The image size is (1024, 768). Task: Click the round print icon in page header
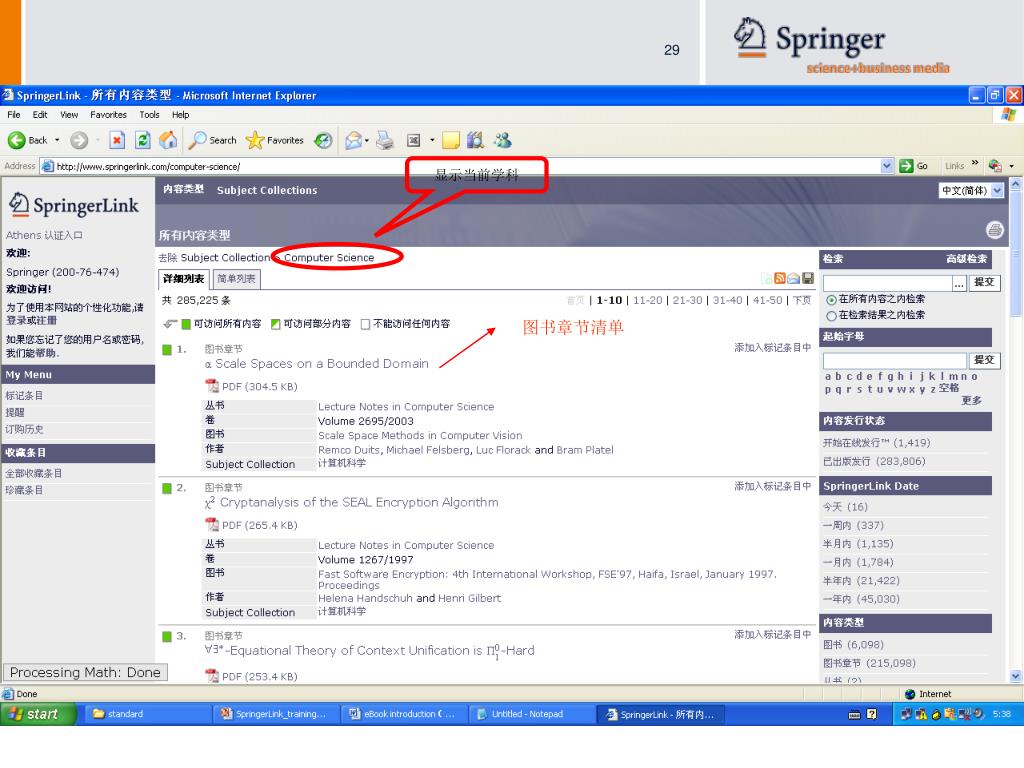[x=995, y=230]
